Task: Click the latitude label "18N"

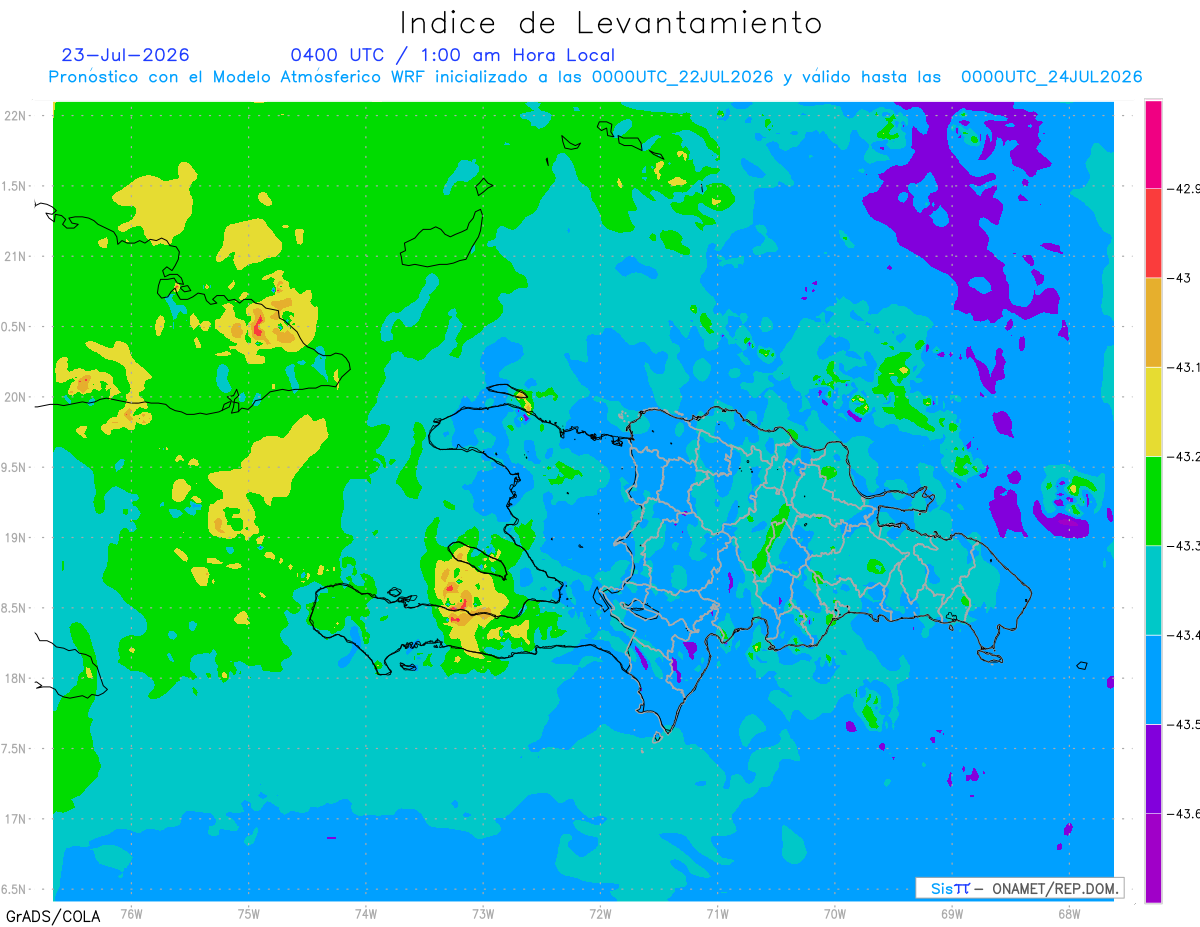Action: coord(17,678)
